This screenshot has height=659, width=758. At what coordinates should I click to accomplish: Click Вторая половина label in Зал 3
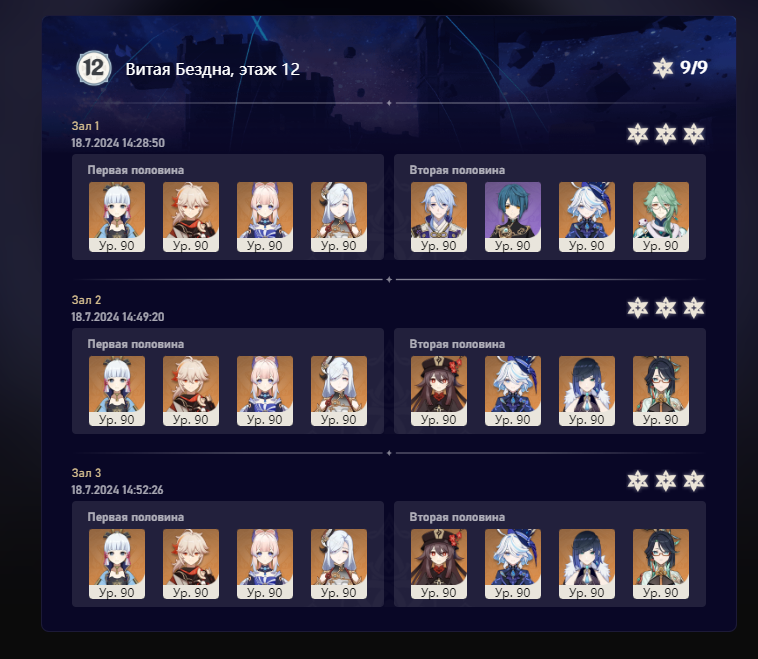[457, 517]
